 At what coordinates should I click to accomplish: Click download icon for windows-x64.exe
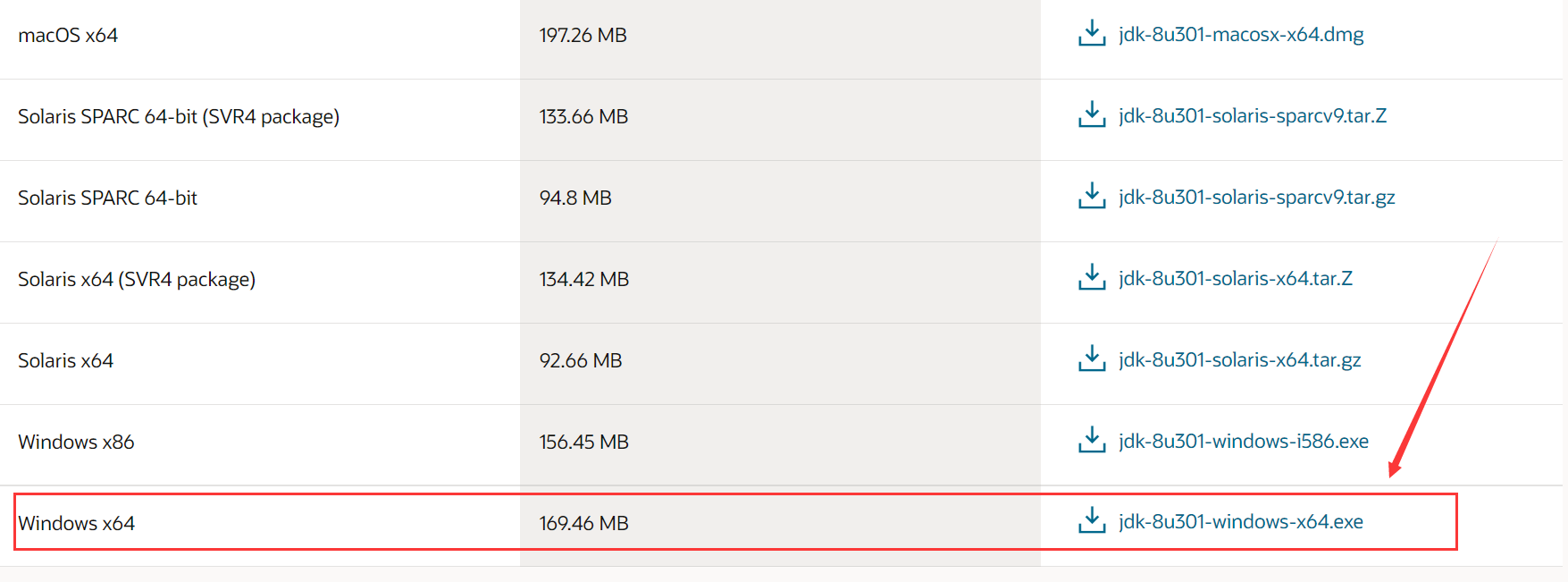[x=1092, y=521]
